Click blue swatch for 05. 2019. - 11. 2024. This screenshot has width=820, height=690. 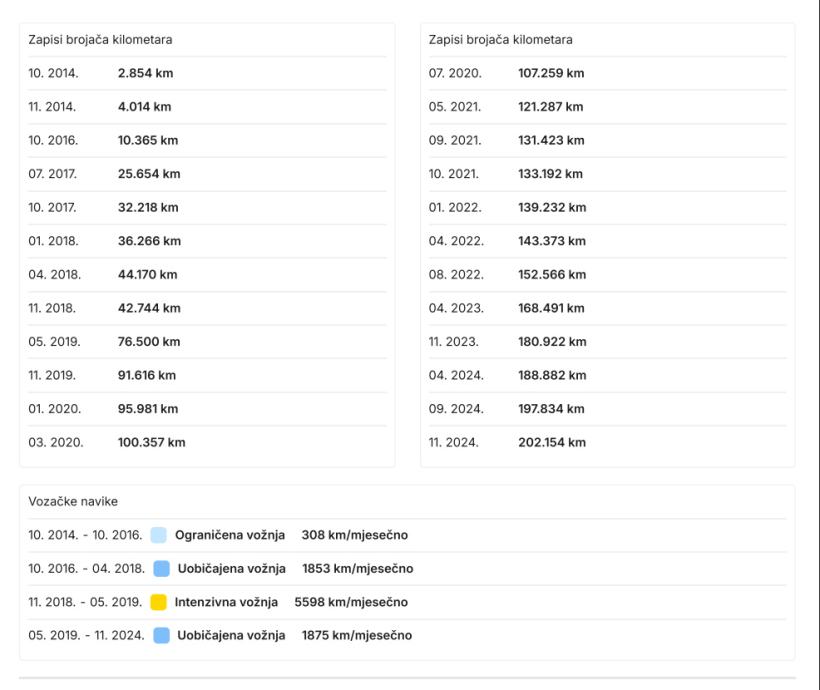(162, 635)
